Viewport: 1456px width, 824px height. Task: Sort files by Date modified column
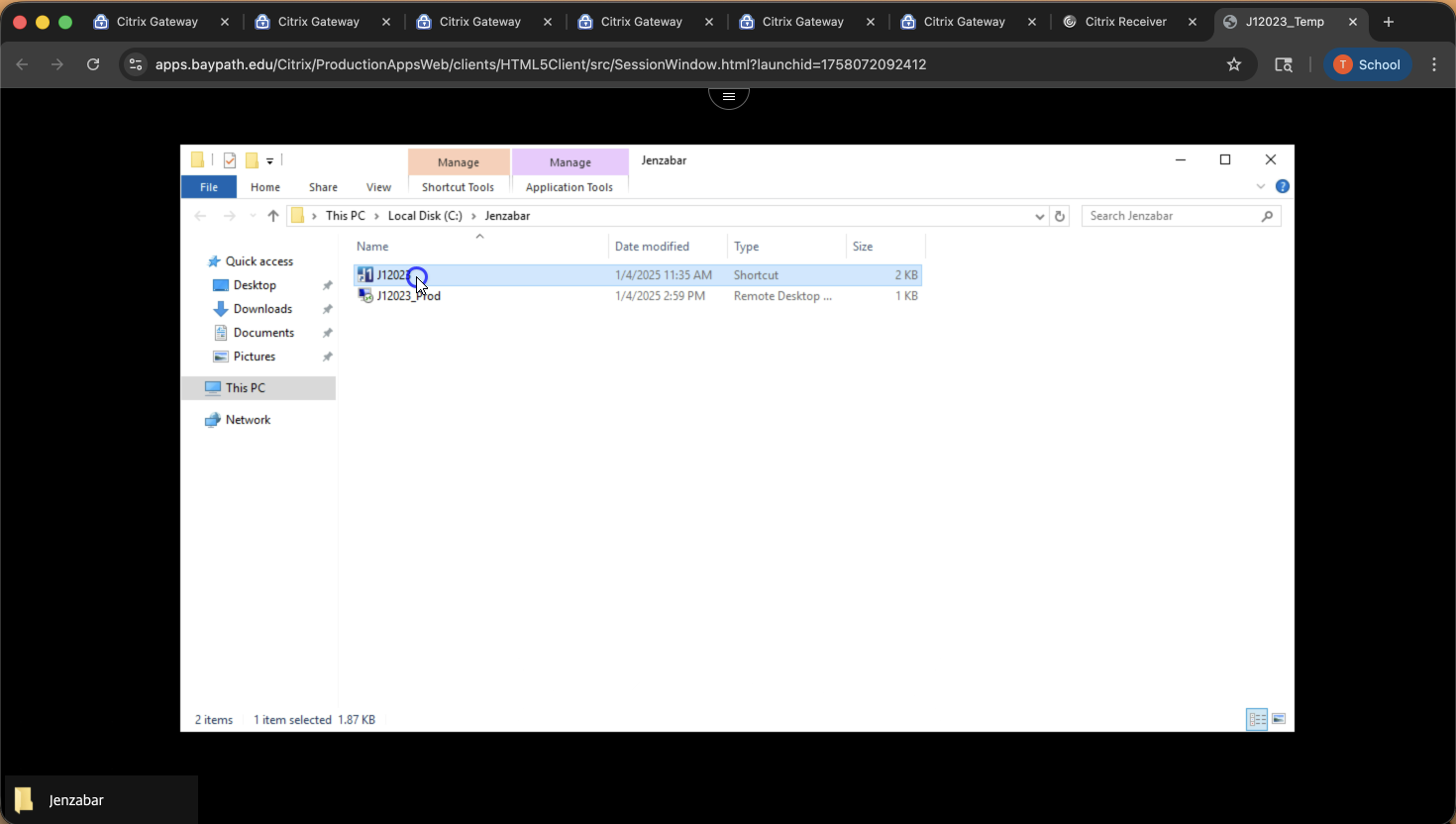tap(652, 247)
